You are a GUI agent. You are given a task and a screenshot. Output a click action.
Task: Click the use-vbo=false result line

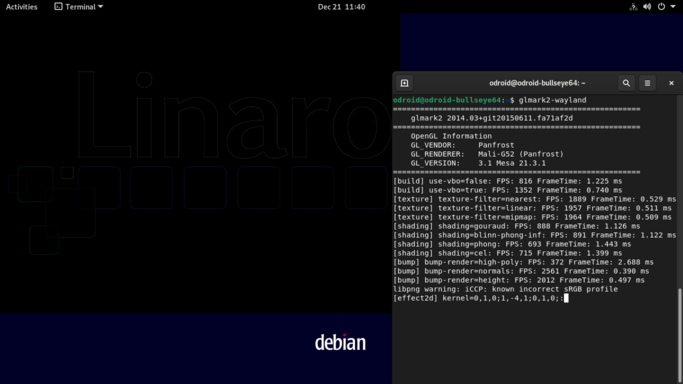tap(507, 181)
